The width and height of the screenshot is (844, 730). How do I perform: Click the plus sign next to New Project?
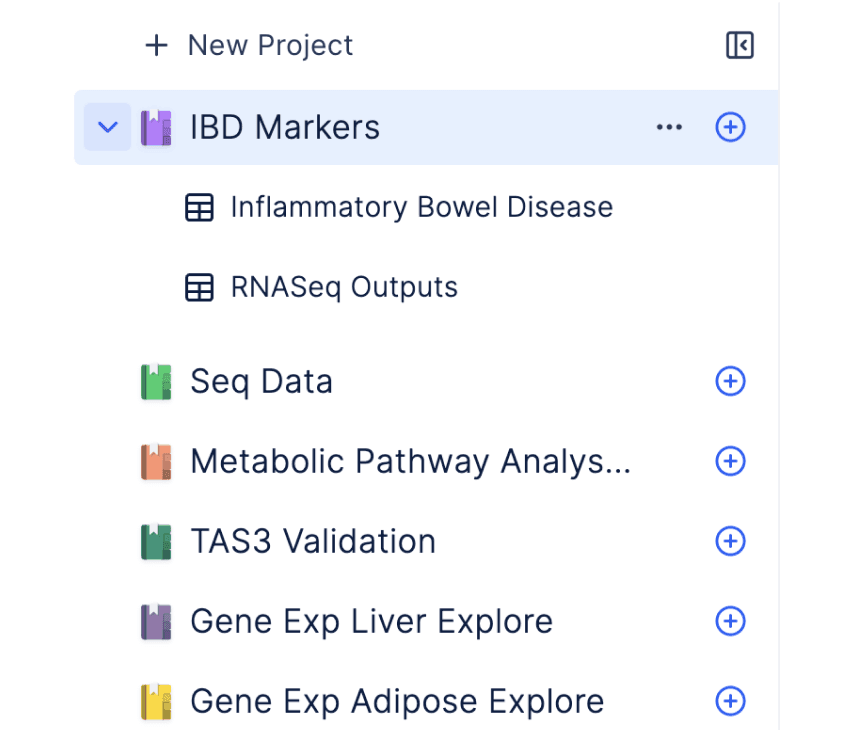(156, 45)
